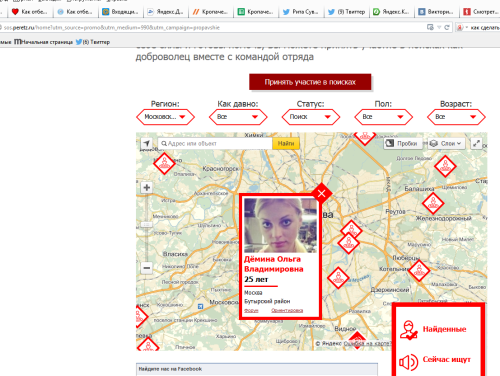Screen dimensions: 500x376
Task: Click the map geolocation arrow icon
Action: [x=146, y=143]
